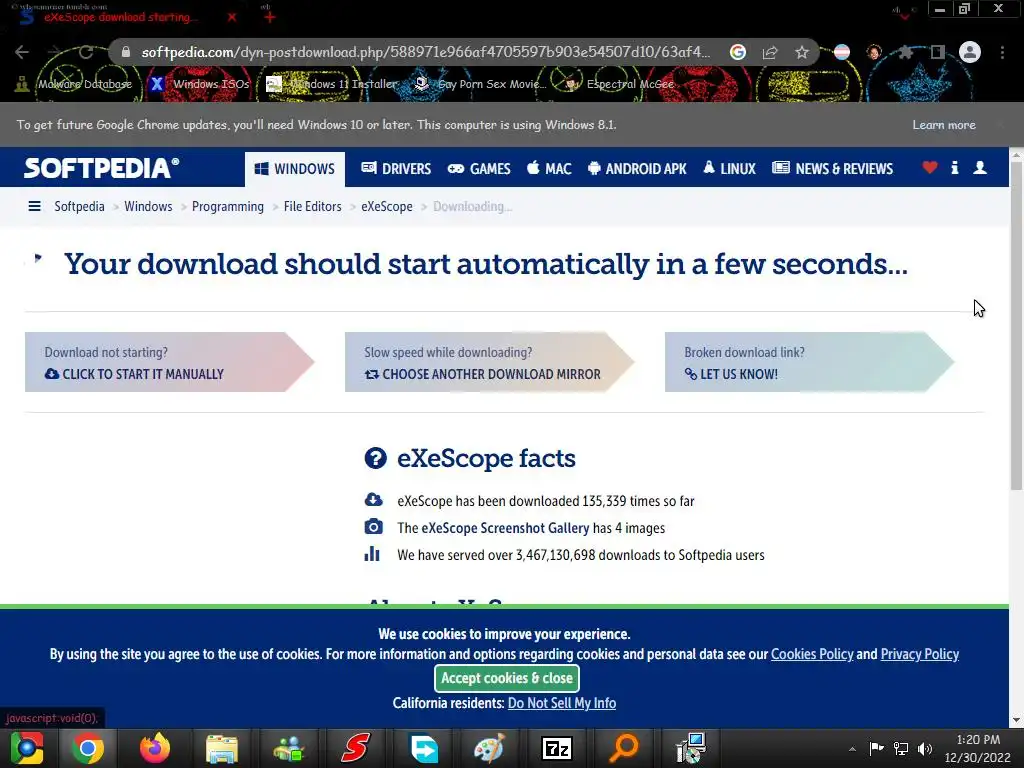1024x768 pixels.
Task: Open the Chrome profile avatar
Action: [x=970, y=52]
